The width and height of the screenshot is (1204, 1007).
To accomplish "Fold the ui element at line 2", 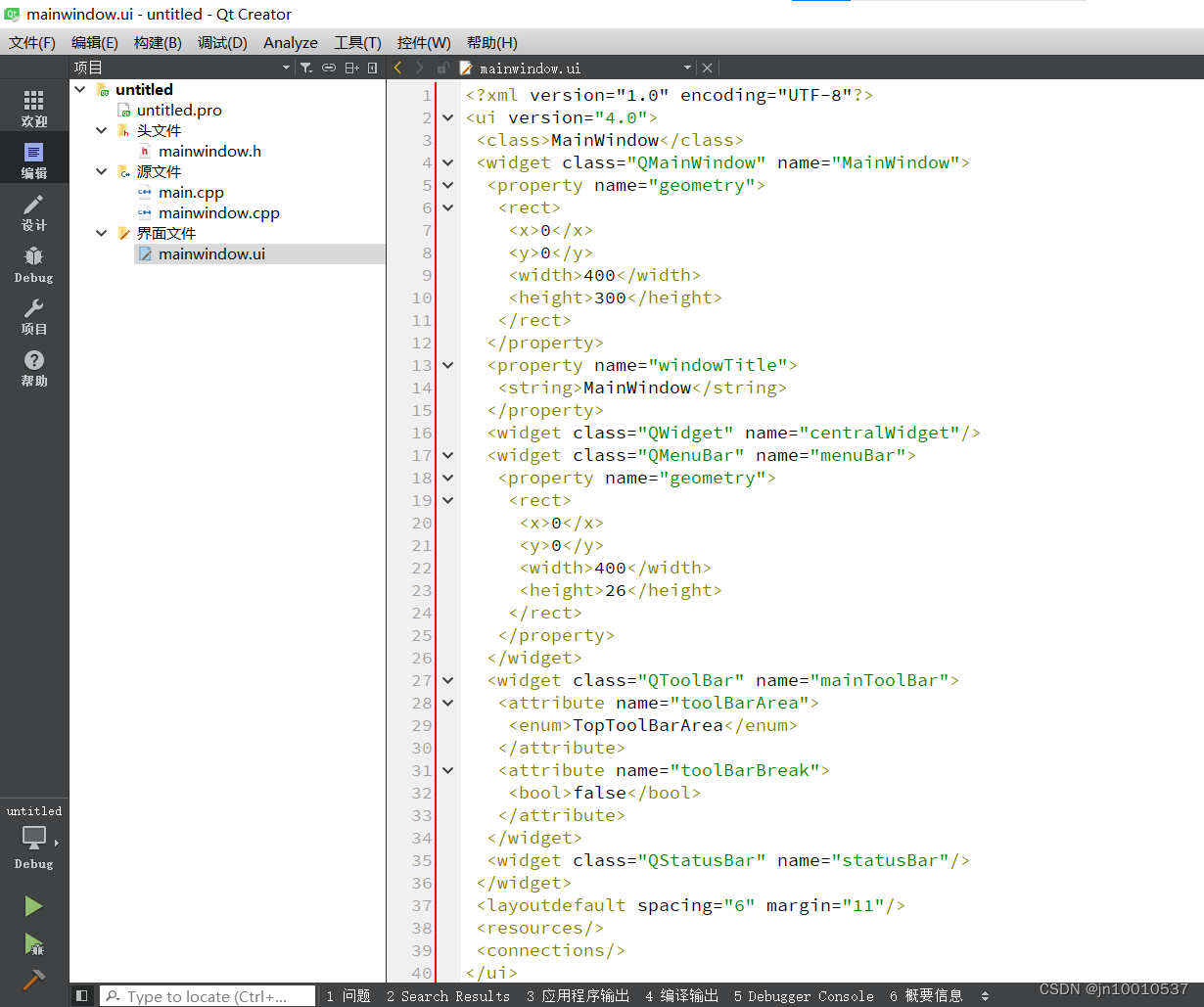I will tap(448, 117).
